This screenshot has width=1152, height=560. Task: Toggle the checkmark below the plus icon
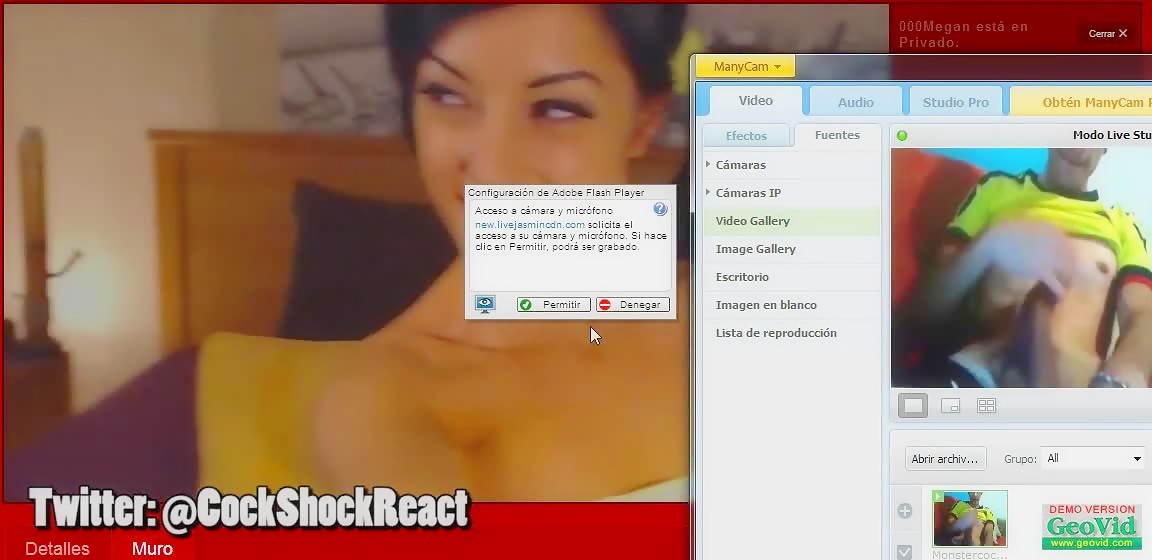pos(905,551)
